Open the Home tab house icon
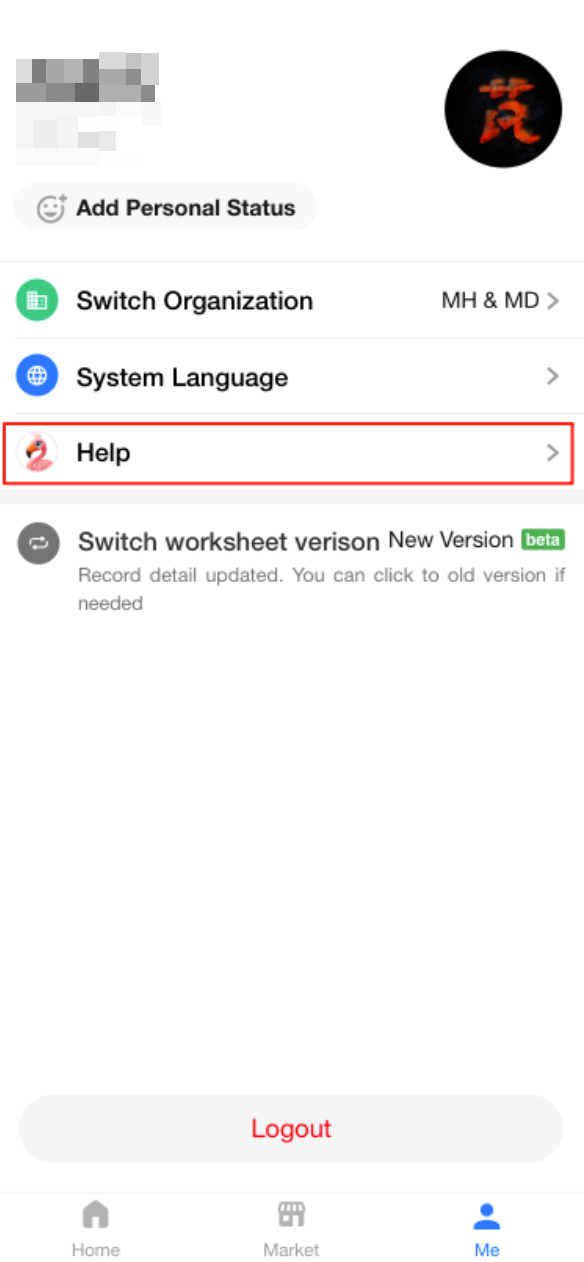584x1262 pixels. [95, 1215]
